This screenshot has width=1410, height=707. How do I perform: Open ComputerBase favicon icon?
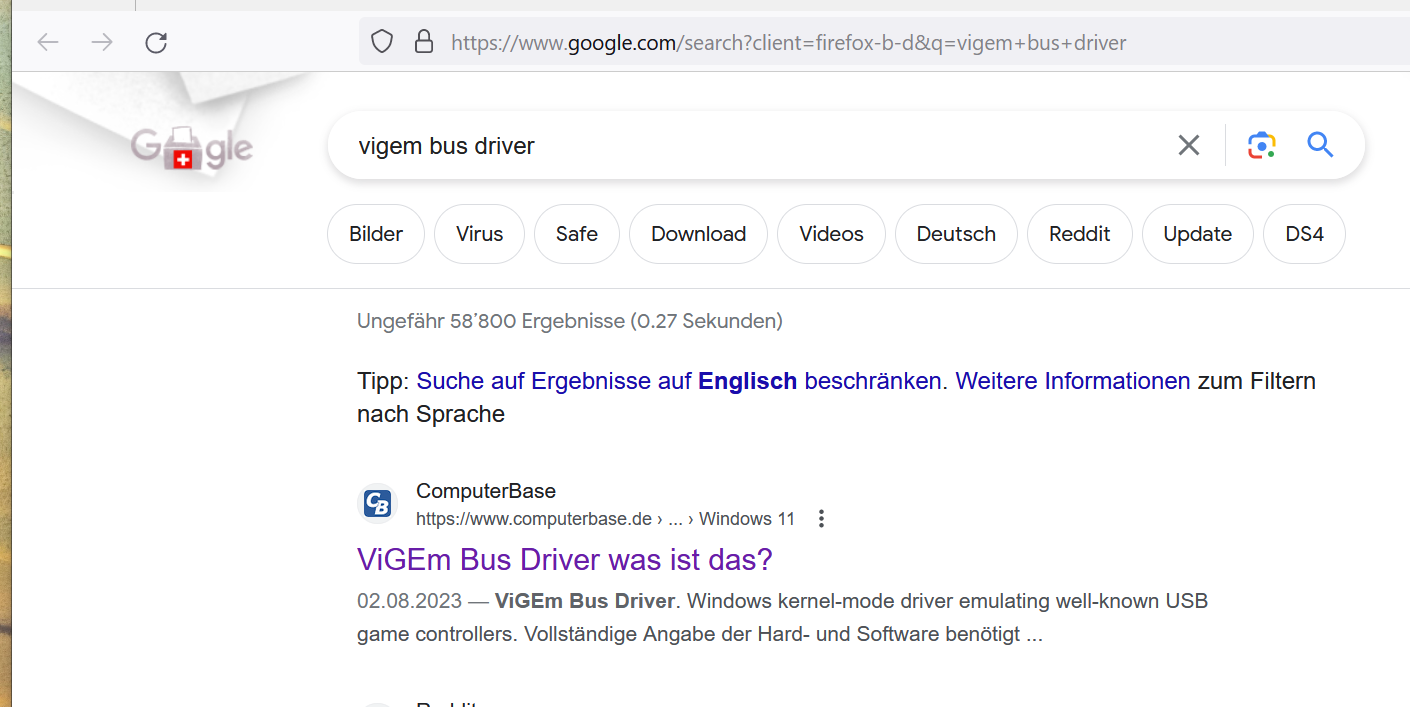[378, 503]
